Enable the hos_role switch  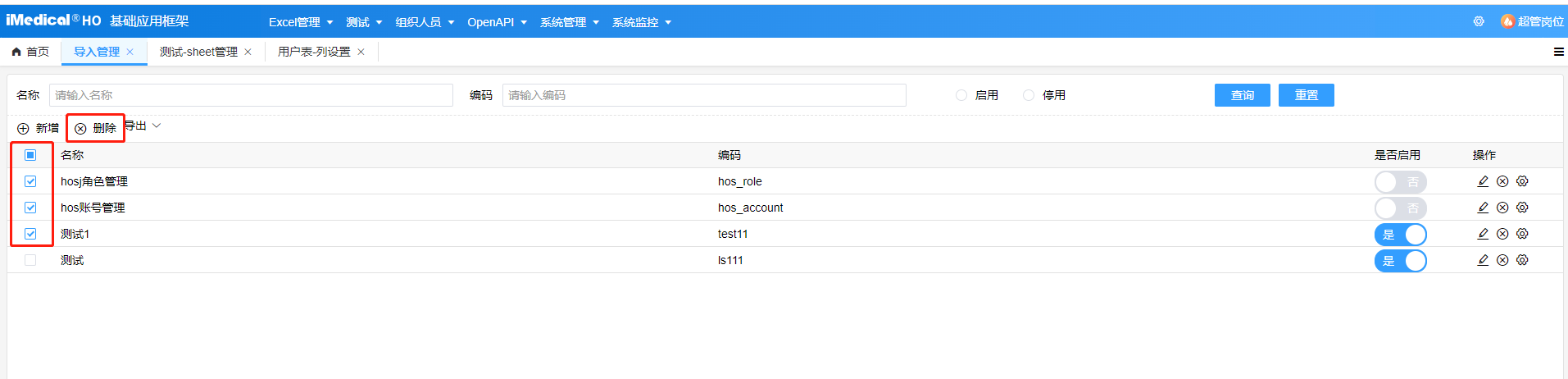coord(1400,182)
